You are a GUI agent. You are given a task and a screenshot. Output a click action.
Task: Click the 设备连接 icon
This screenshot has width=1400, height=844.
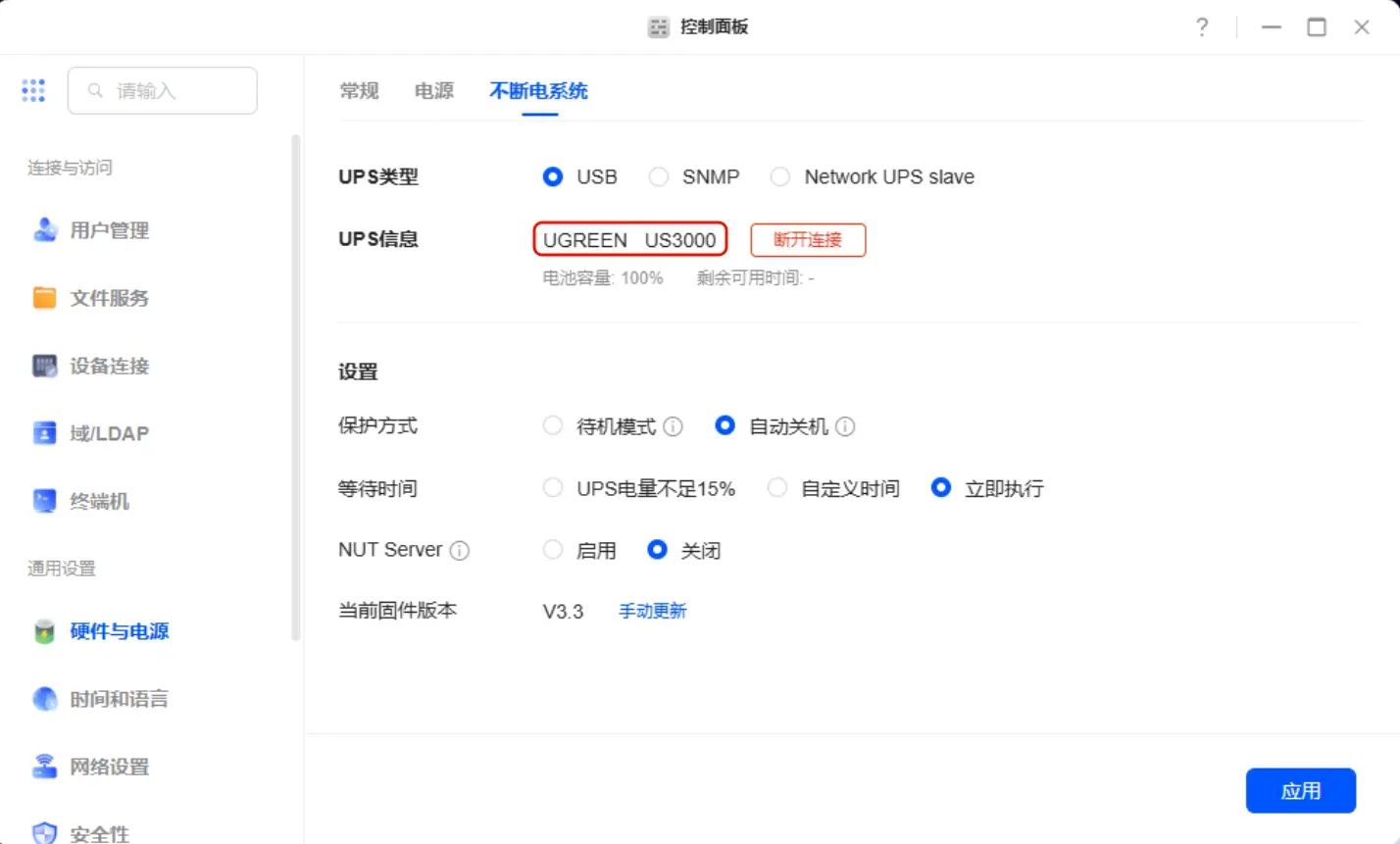pos(45,366)
